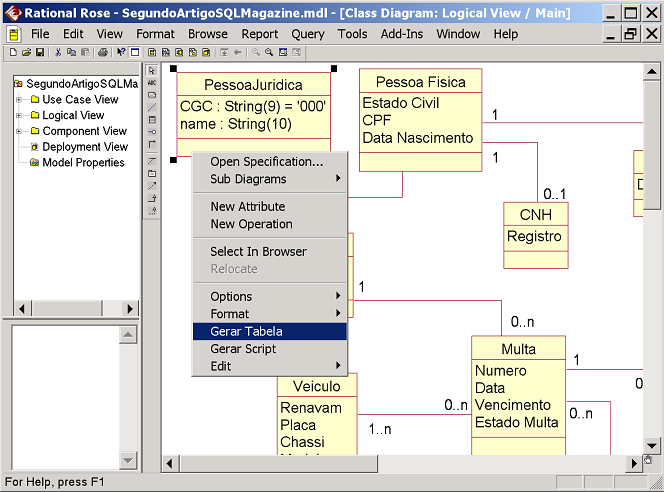Click the Cut scissors icon
This screenshot has height=492, width=664.
pyautogui.click(x=58, y=53)
